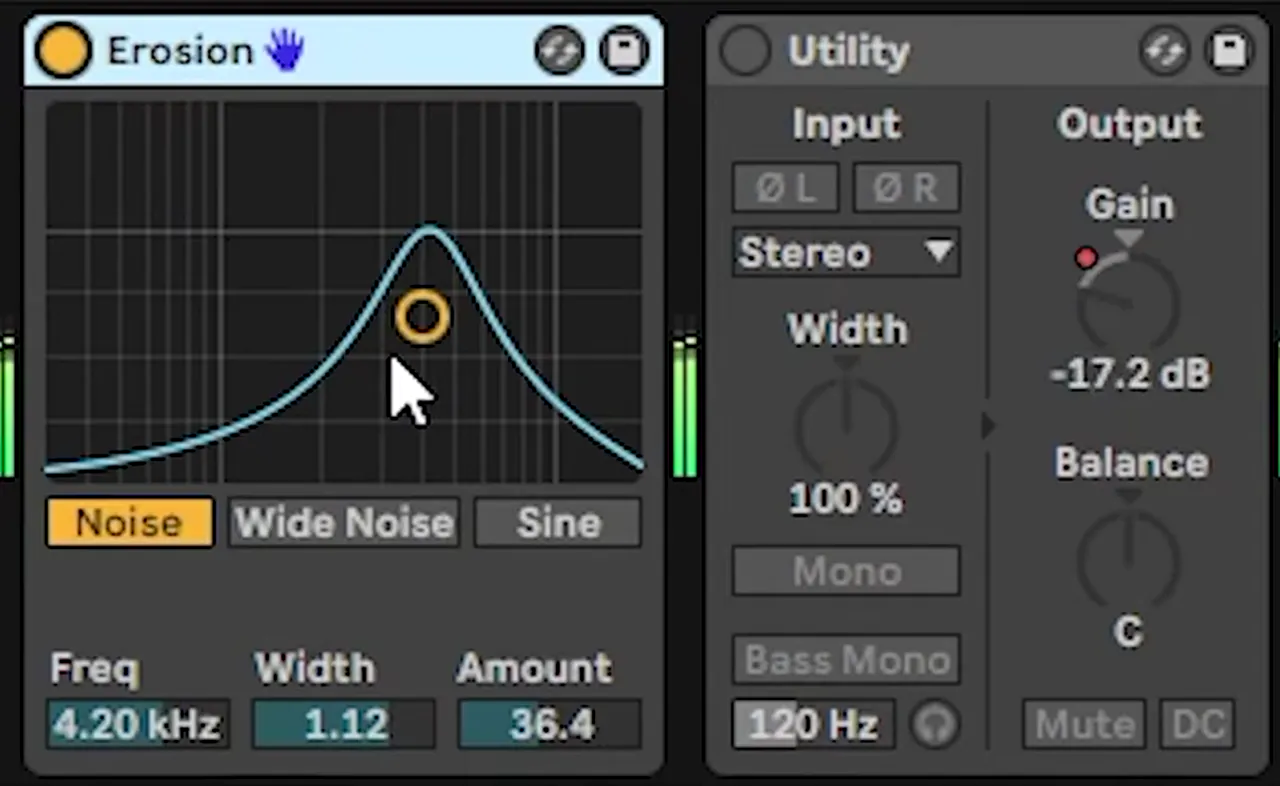This screenshot has height=786, width=1280.
Task: Save Utility preset via disk icon
Action: pos(1229,51)
